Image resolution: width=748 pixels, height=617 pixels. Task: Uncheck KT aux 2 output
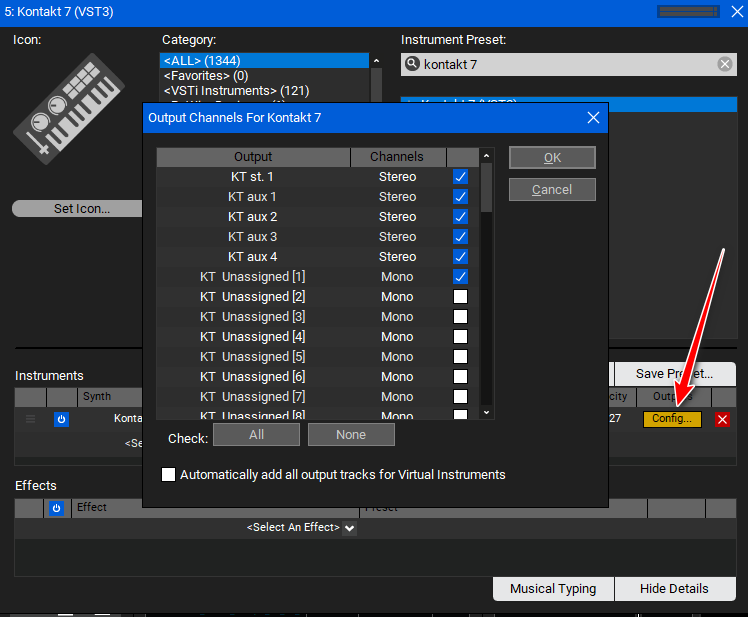tap(460, 217)
